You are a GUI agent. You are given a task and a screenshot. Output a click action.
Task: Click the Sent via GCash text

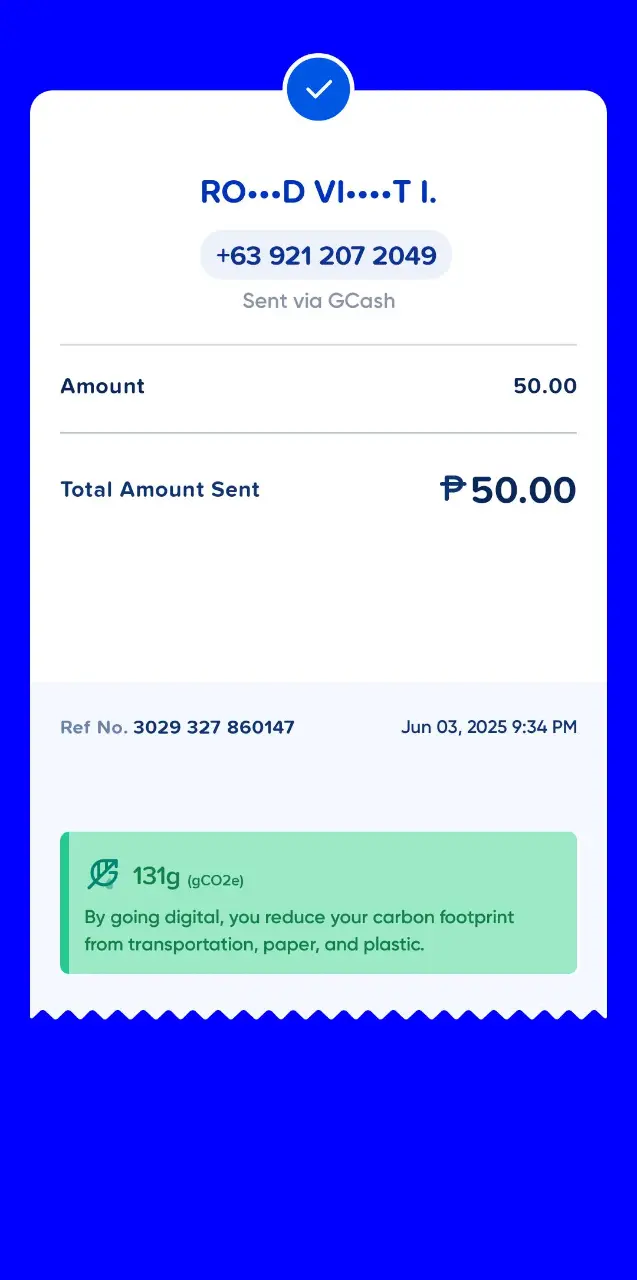click(318, 301)
